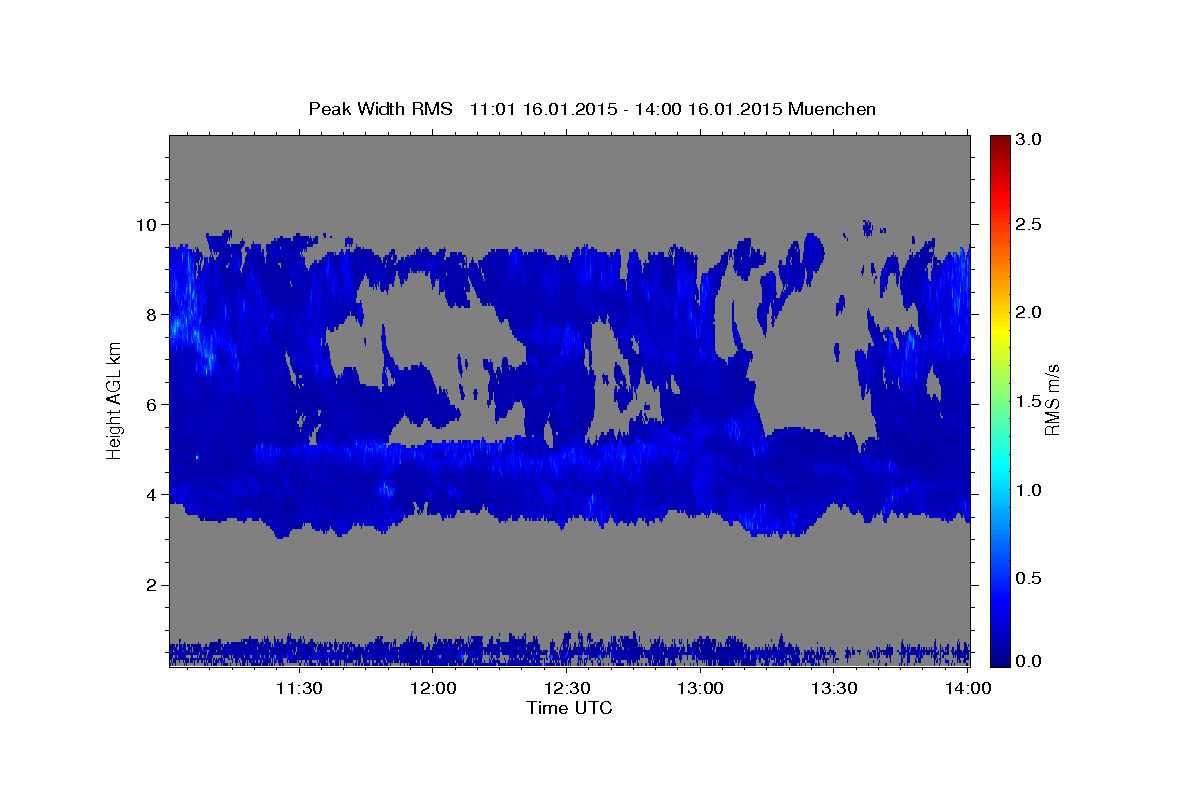The width and height of the screenshot is (1200, 800).
Task: Click the colorbar value 0.0
Action: tap(1029, 661)
